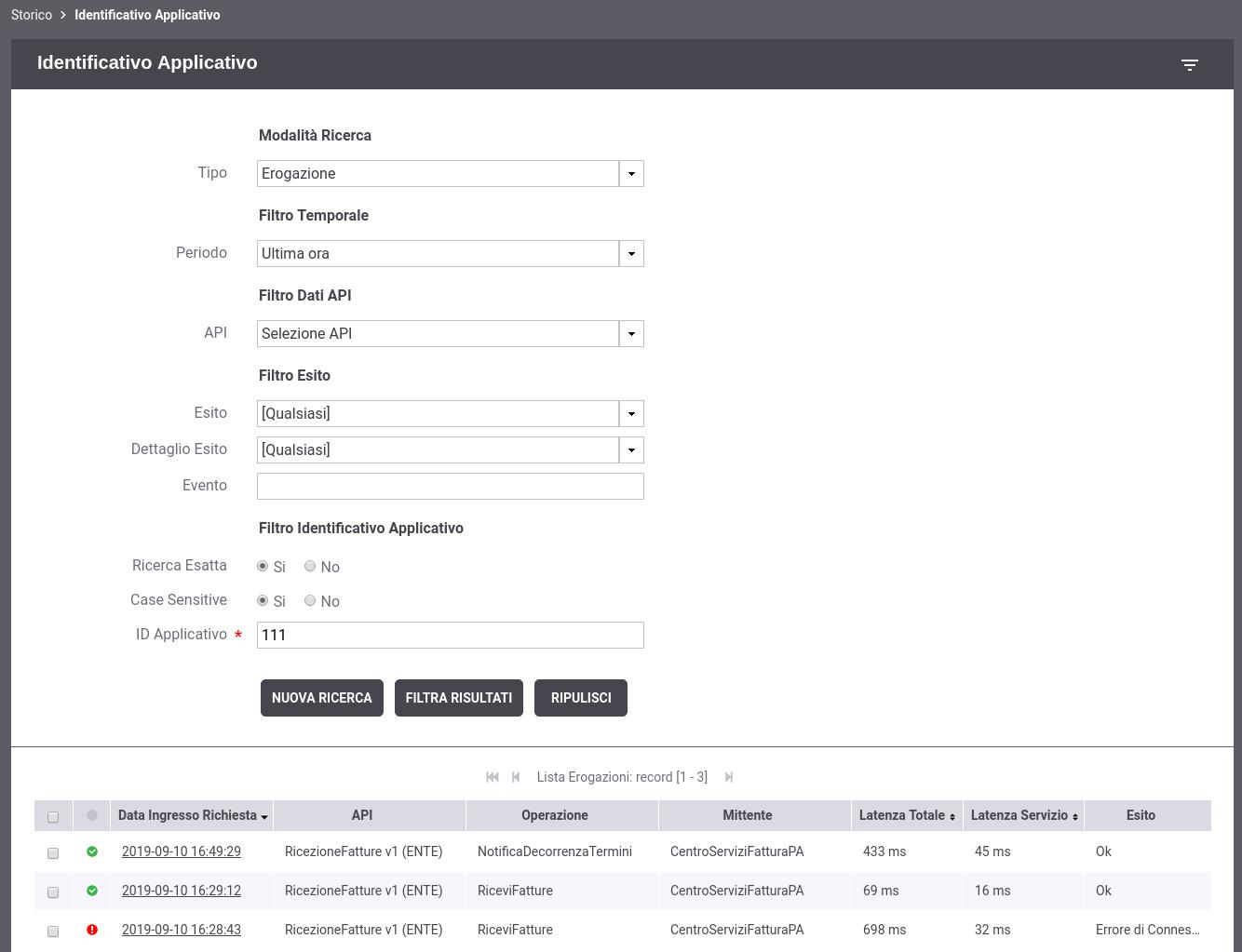
Task: Open transaction 2019-09-10 16:29:12 link
Action: (182, 891)
